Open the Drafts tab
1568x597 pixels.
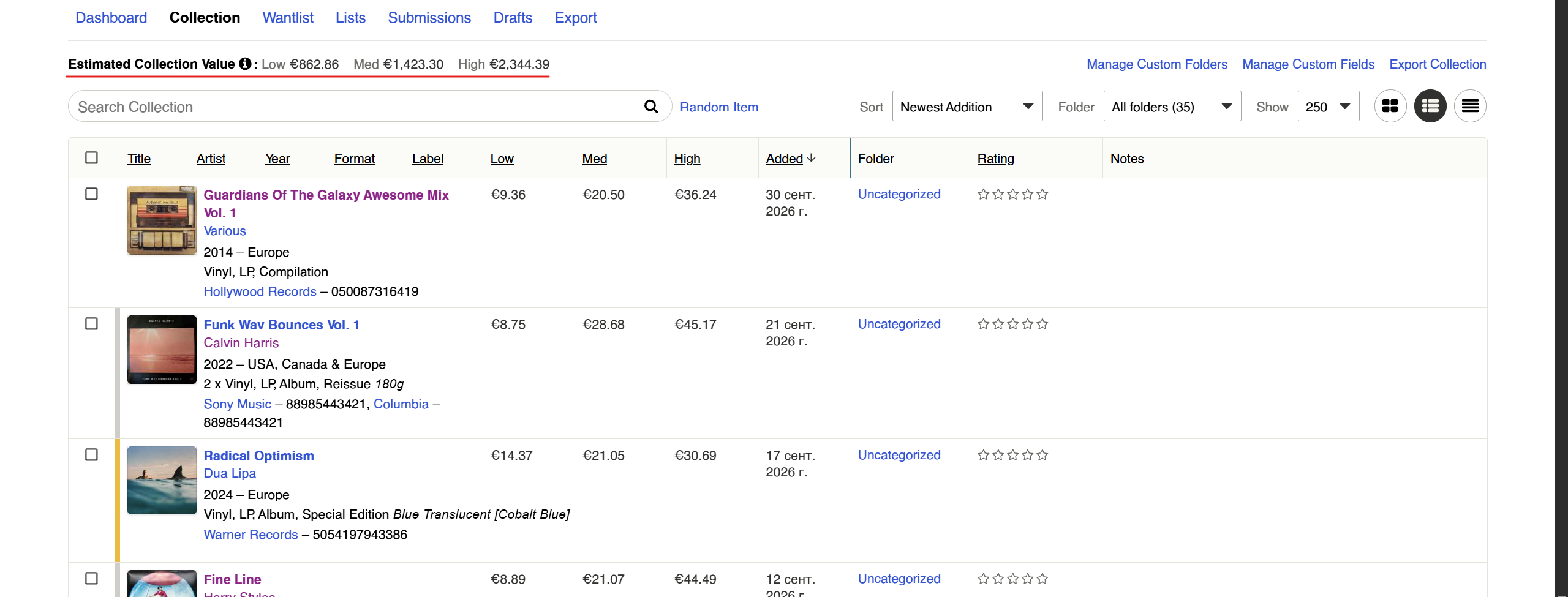(x=513, y=18)
